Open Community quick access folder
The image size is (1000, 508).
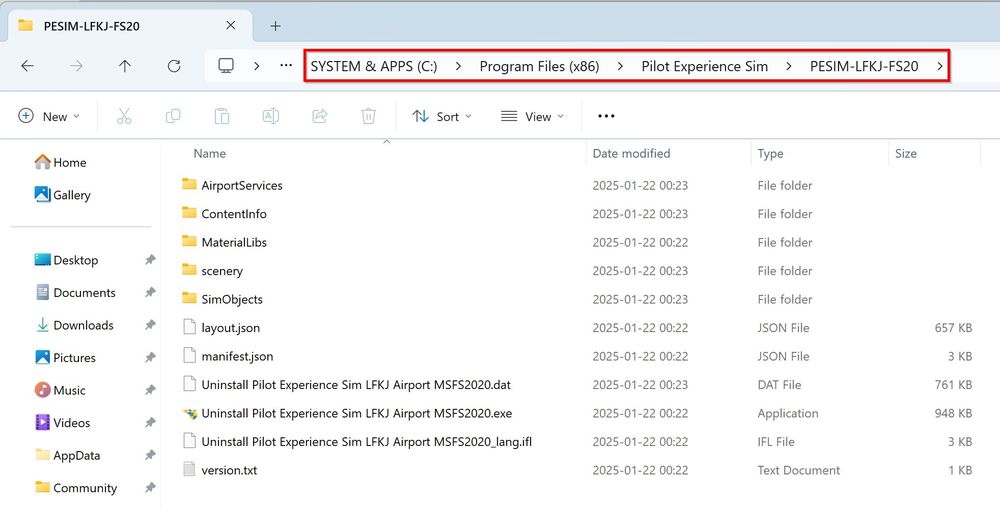[76, 488]
